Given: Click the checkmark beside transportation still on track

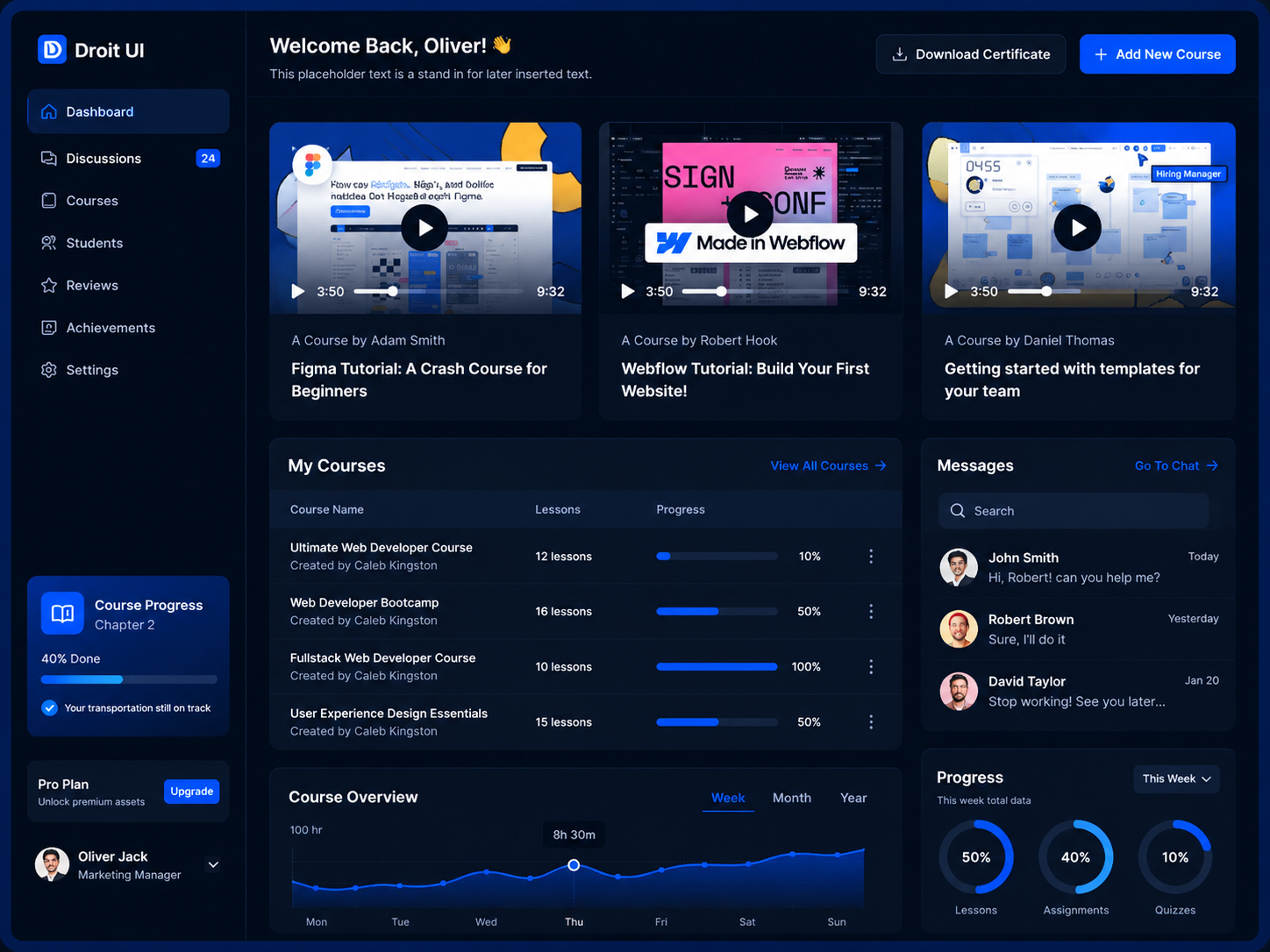Looking at the screenshot, I should click(x=49, y=707).
